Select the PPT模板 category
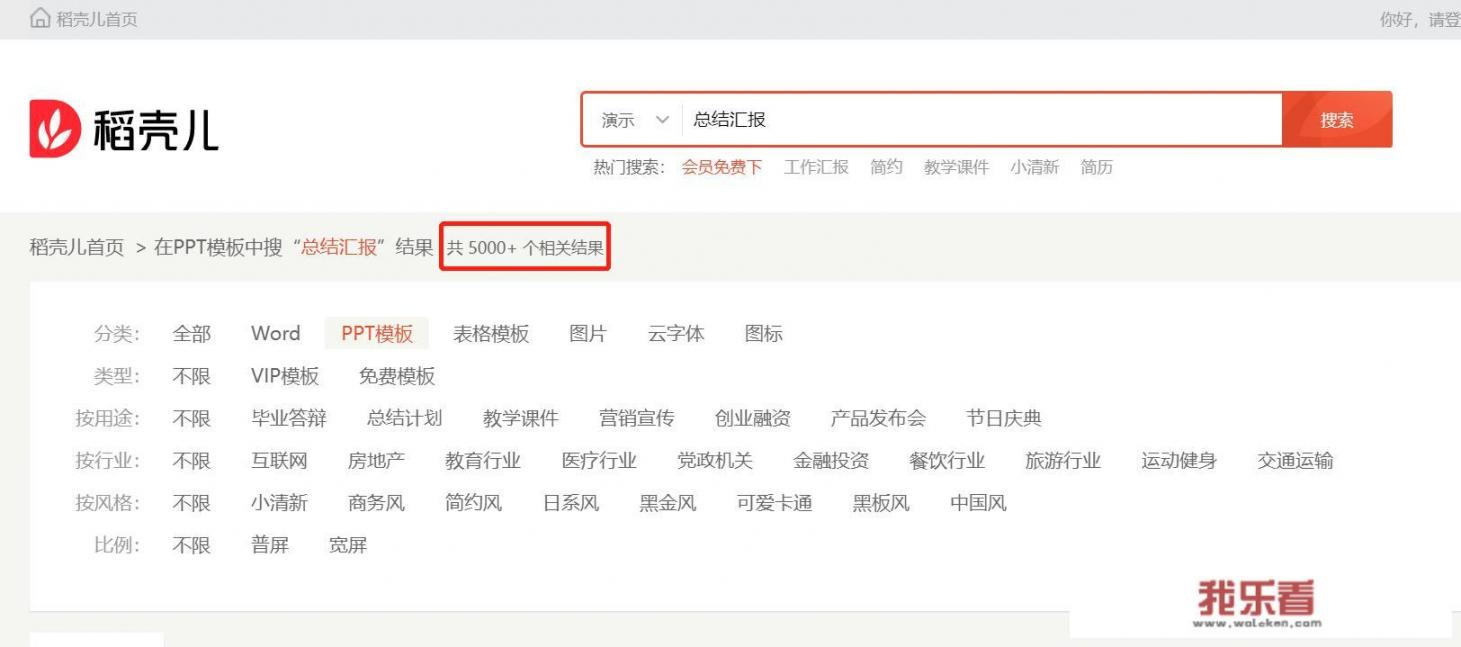The image size is (1461, 647). point(377,334)
